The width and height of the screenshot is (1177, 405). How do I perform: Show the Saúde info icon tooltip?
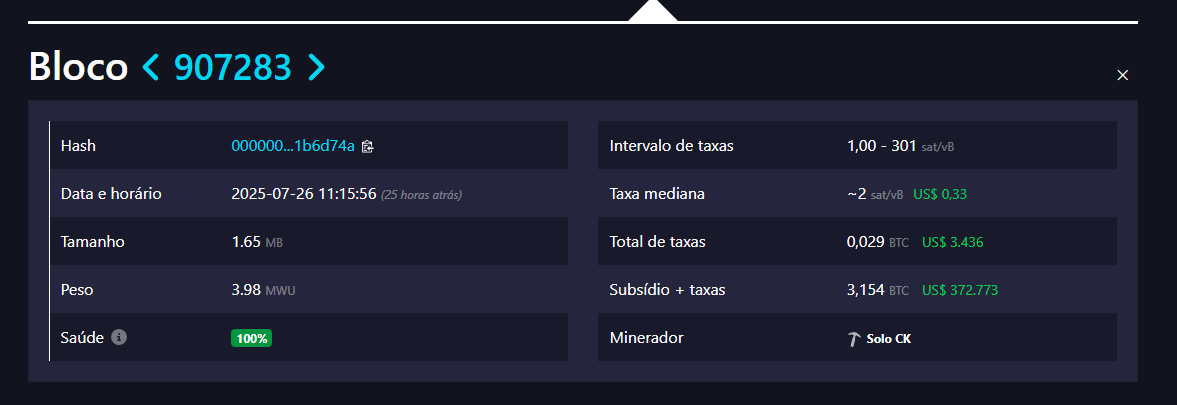(x=119, y=337)
